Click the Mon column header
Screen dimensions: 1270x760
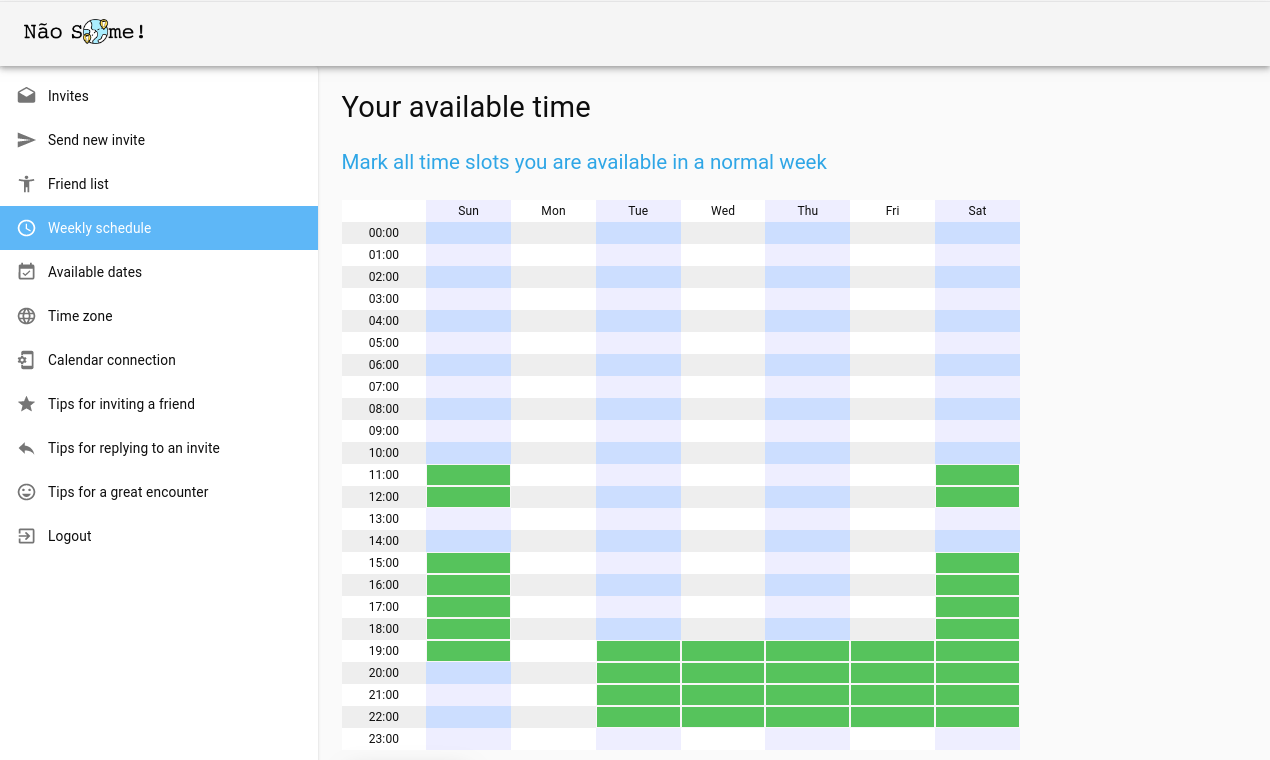pos(553,211)
